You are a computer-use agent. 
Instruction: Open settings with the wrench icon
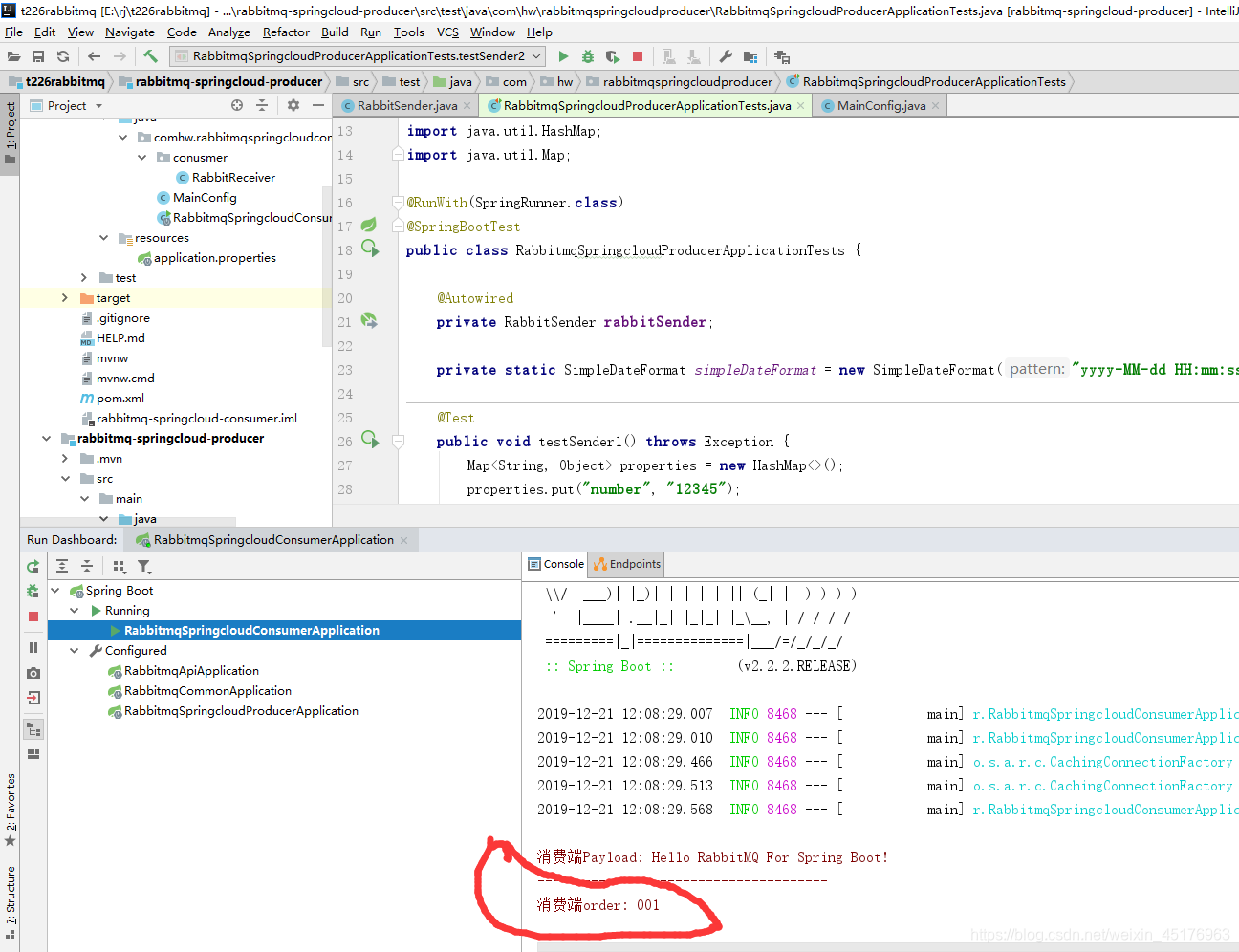pos(726,56)
